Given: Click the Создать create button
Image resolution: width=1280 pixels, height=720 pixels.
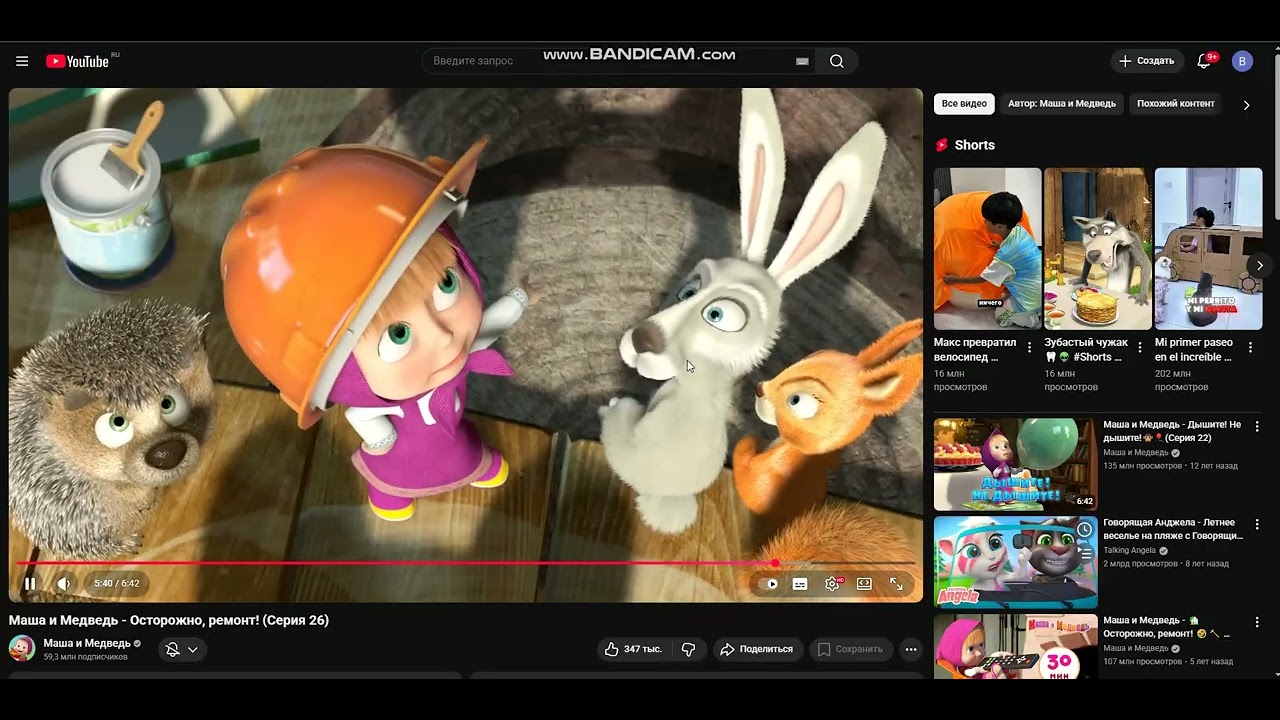Looking at the screenshot, I should tap(1147, 61).
